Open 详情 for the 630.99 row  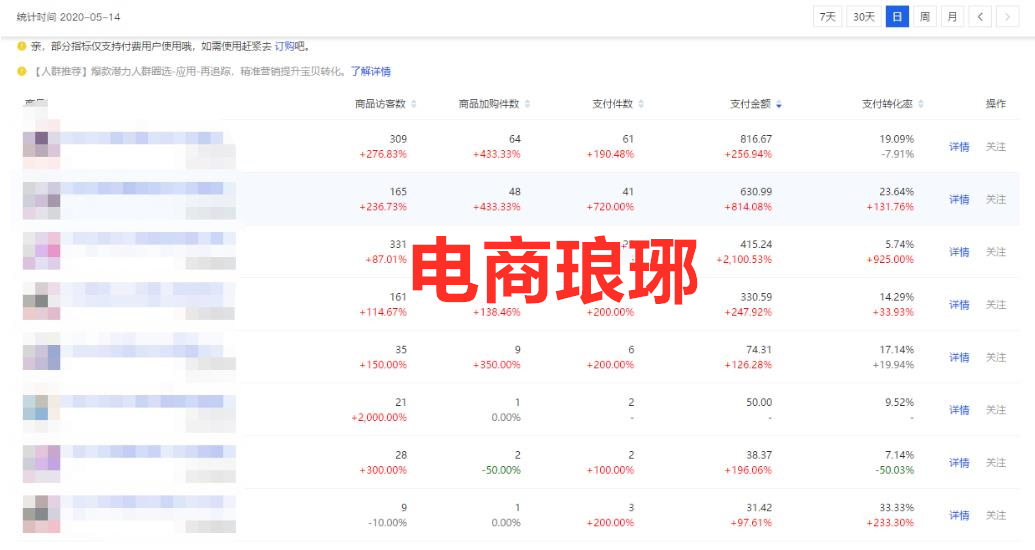pos(959,199)
